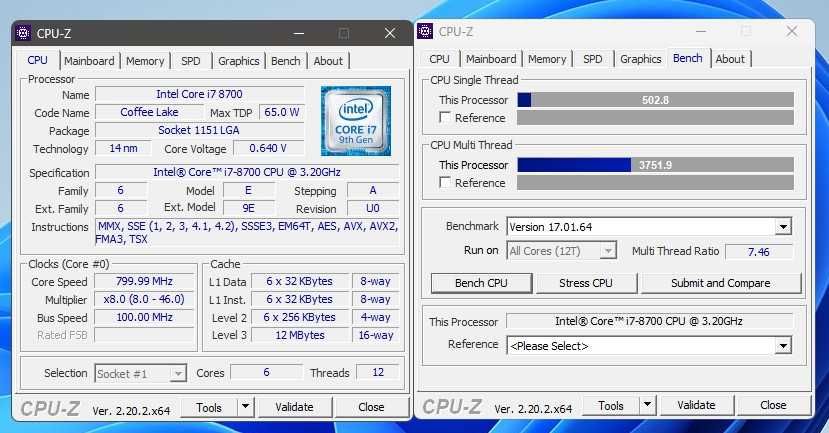Open the Benchmark version dropdown

[x=783, y=227]
